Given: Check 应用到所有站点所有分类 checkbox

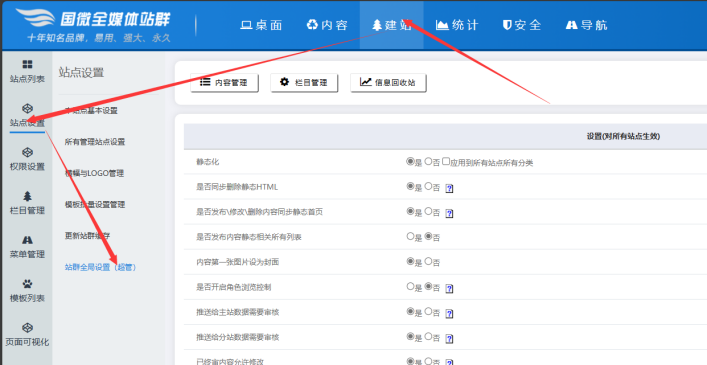Looking at the screenshot, I should (x=446, y=161).
